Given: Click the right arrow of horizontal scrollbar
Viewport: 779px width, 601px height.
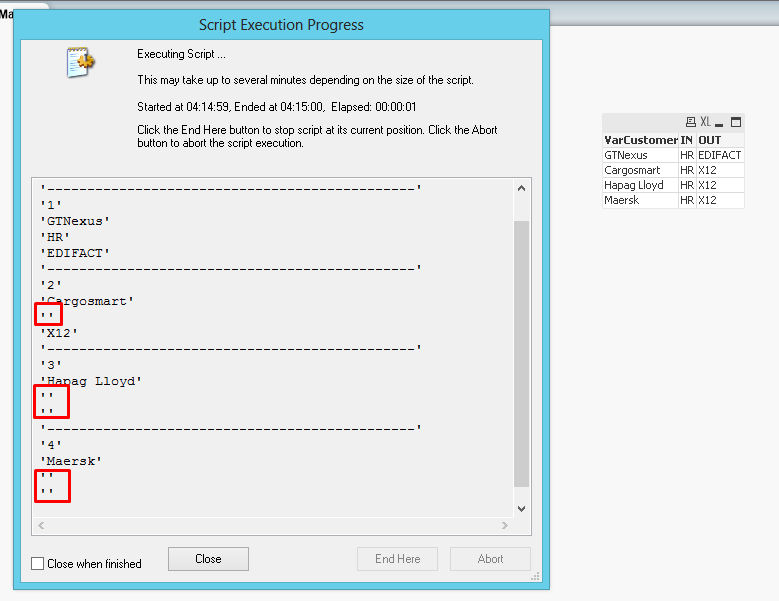Looking at the screenshot, I should pyautogui.click(x=505, y=526).
